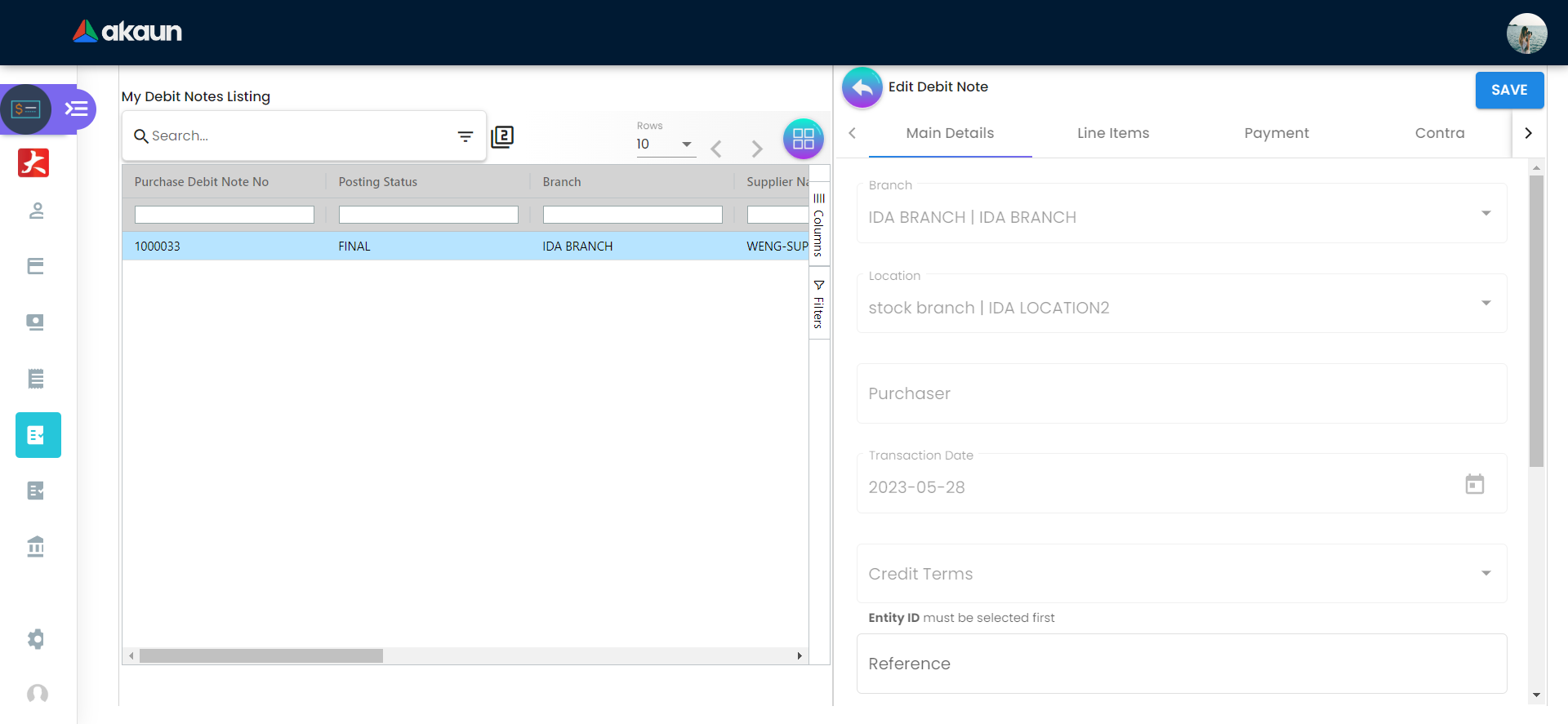Click the user profile avatar
The height and width of the screenshot is (724, 1568).
(1526, 33)
